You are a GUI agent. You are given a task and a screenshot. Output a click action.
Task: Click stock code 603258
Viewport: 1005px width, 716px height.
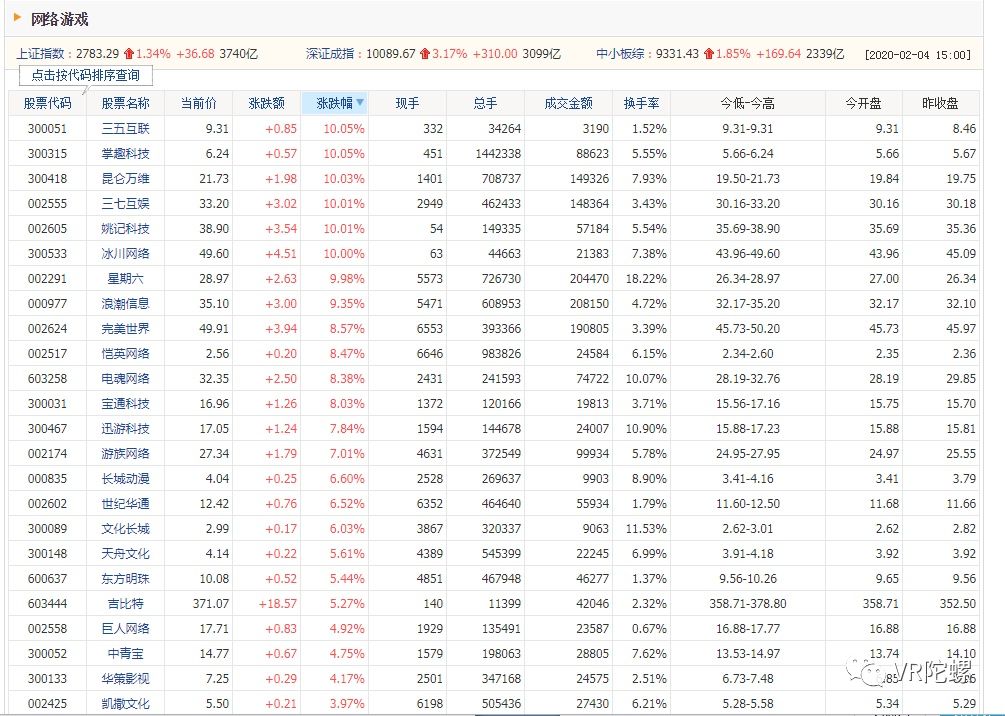click(47, 378)
